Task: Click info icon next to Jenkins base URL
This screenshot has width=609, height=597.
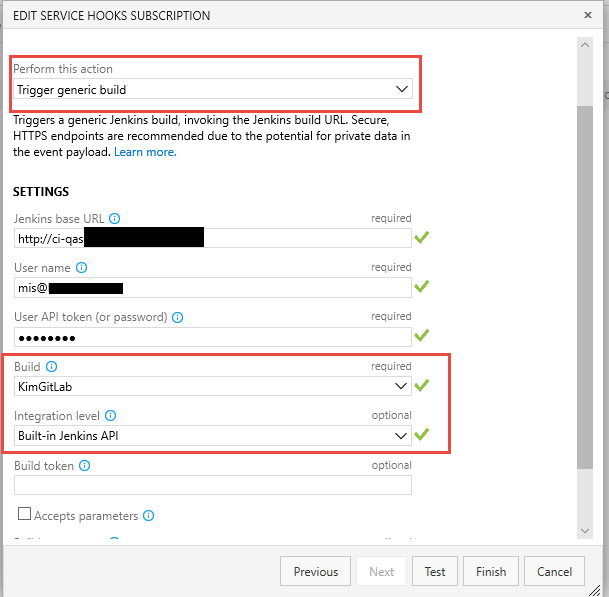Action: [x=115, y=219]
